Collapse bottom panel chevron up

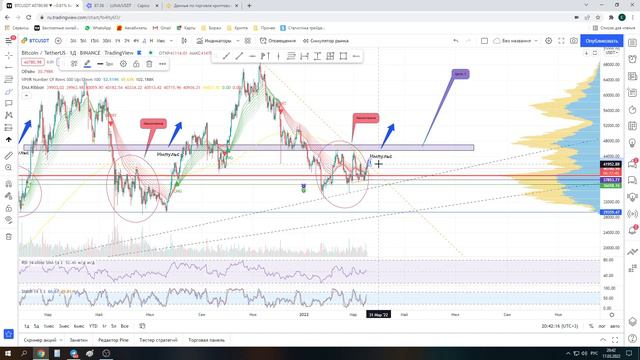603,340
